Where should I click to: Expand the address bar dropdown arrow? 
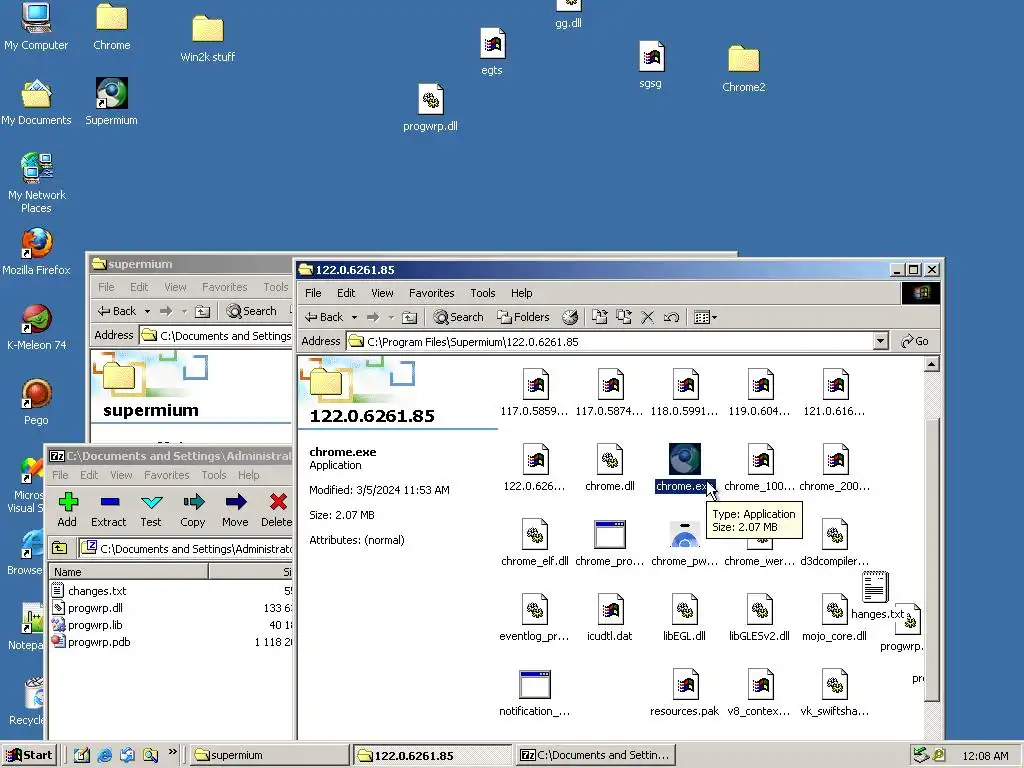click(x=880, y=341)
